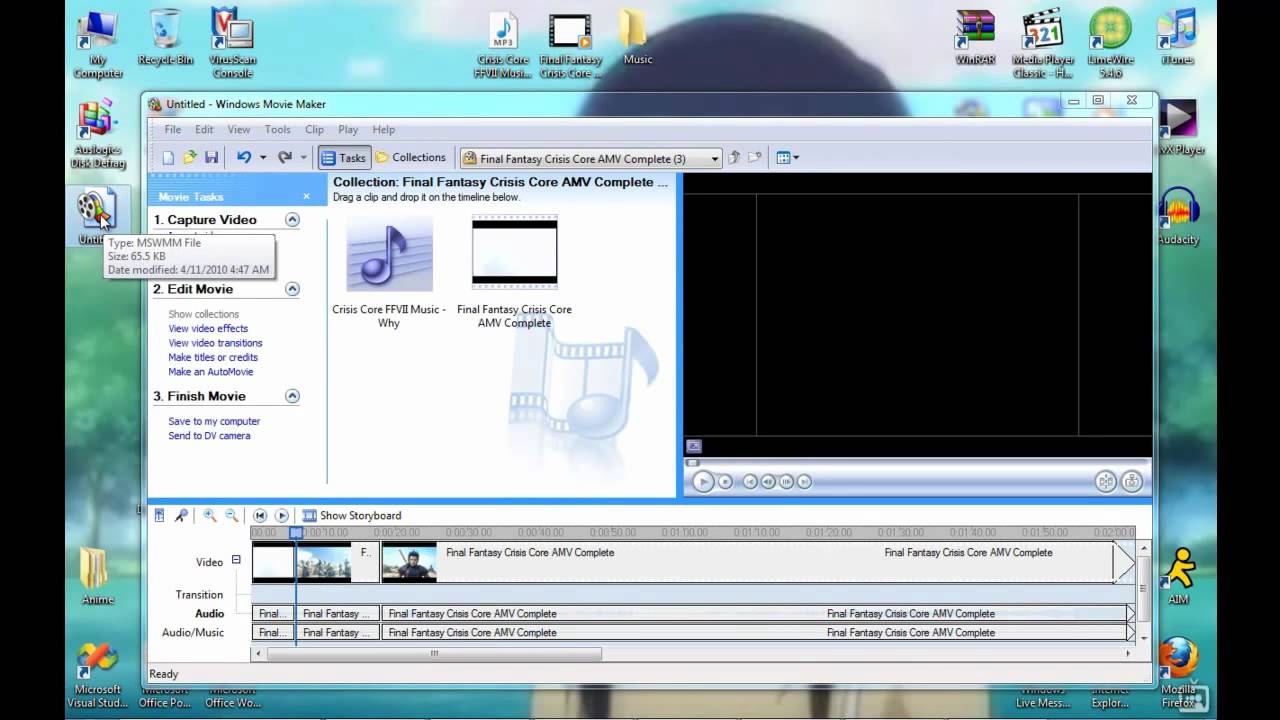Click the Make an AutoMovie link
1280x720 pixels.
click(x=210, y=372)
